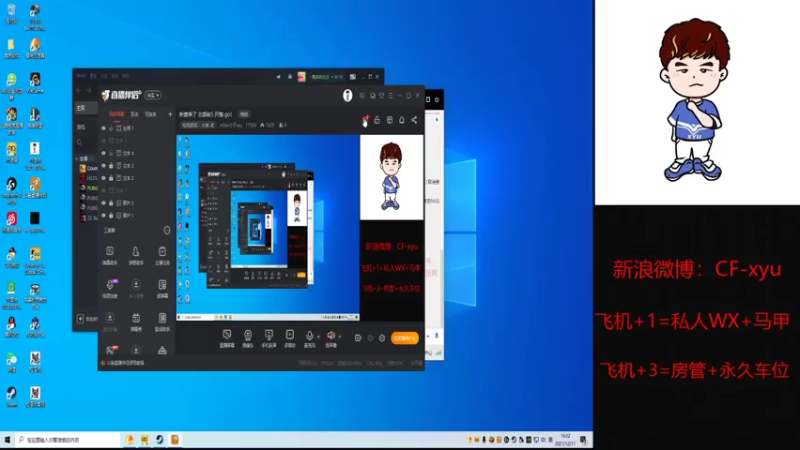The width and height of the screenshot is (800, 450).
Task: Open the Windows Start menu
Action: coord(7,440)
